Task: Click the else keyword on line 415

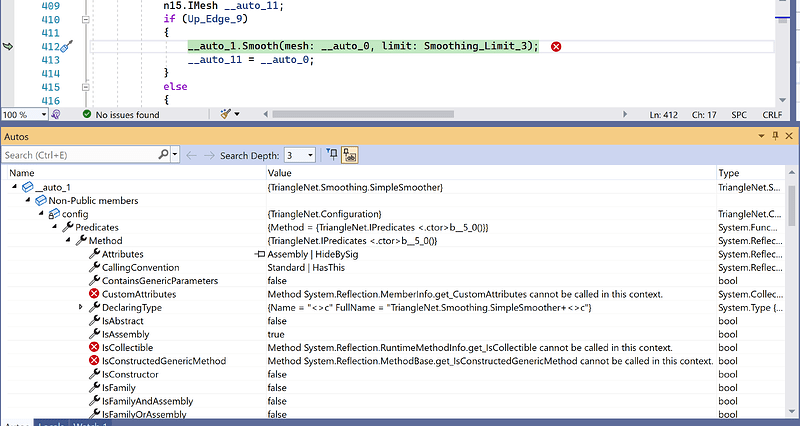Action: 176,87
